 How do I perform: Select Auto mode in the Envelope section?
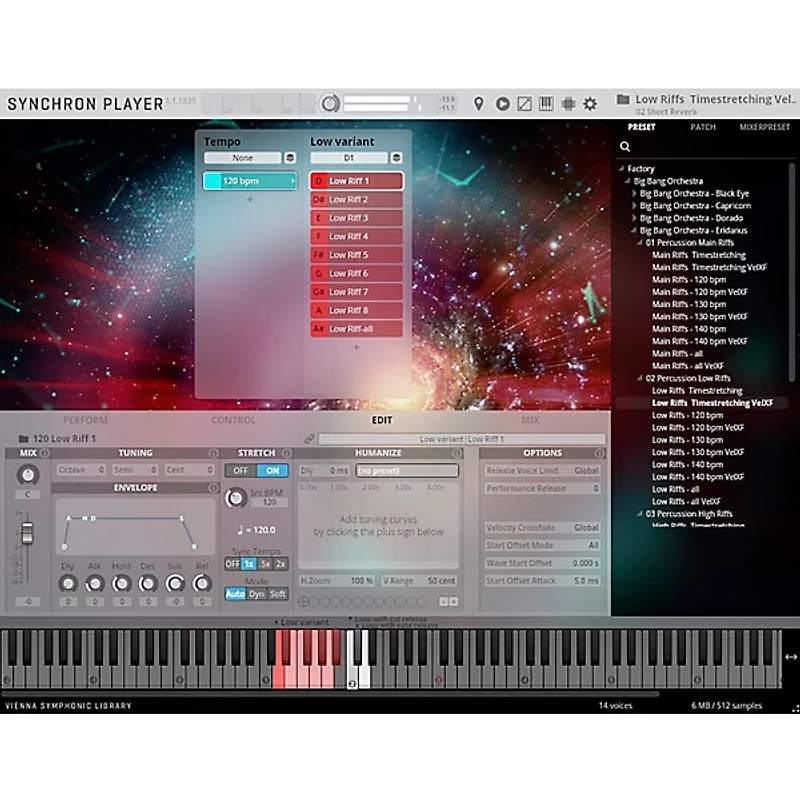click(236, 593)
